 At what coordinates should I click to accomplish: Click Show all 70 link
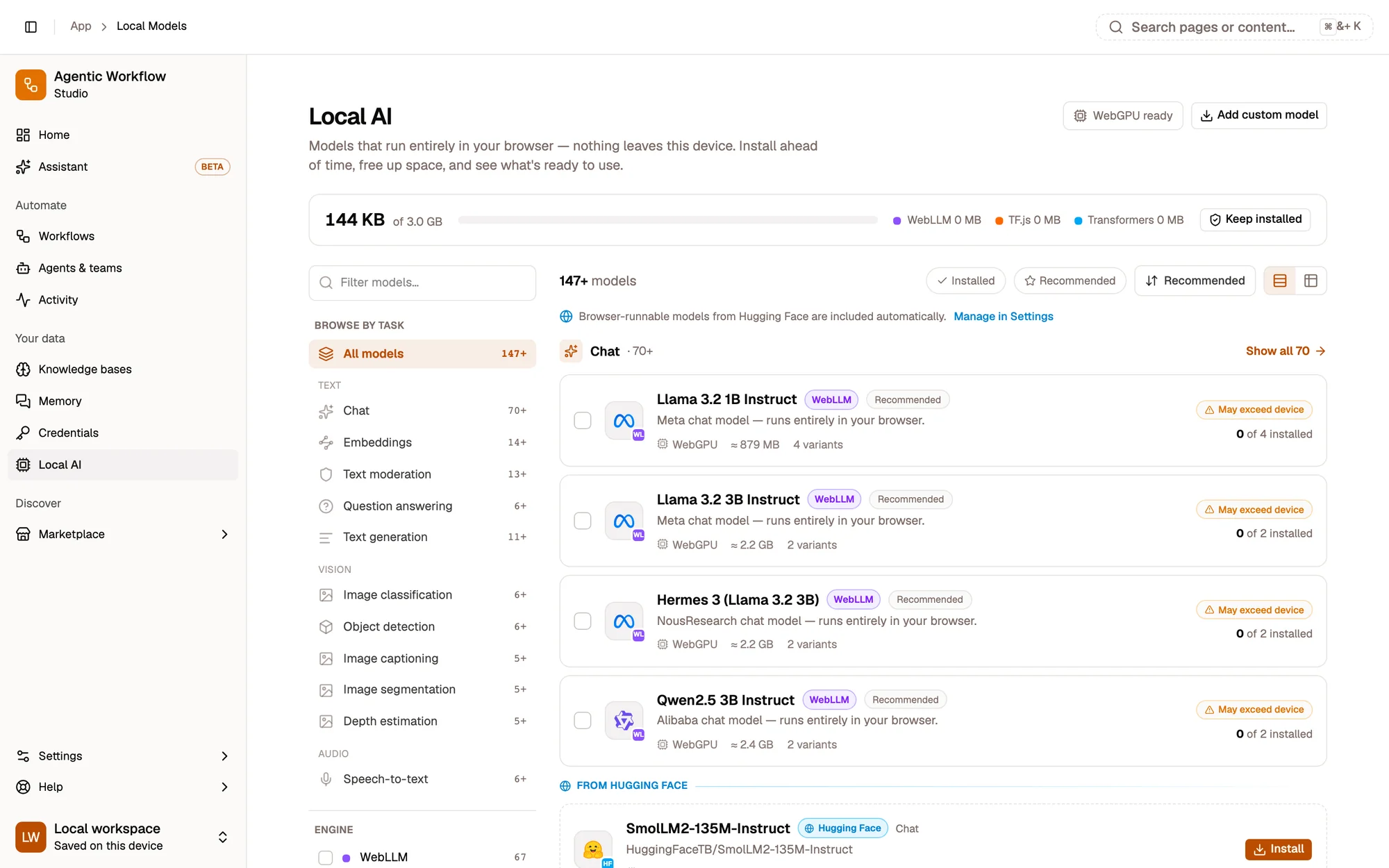(x=1286, y=351)
